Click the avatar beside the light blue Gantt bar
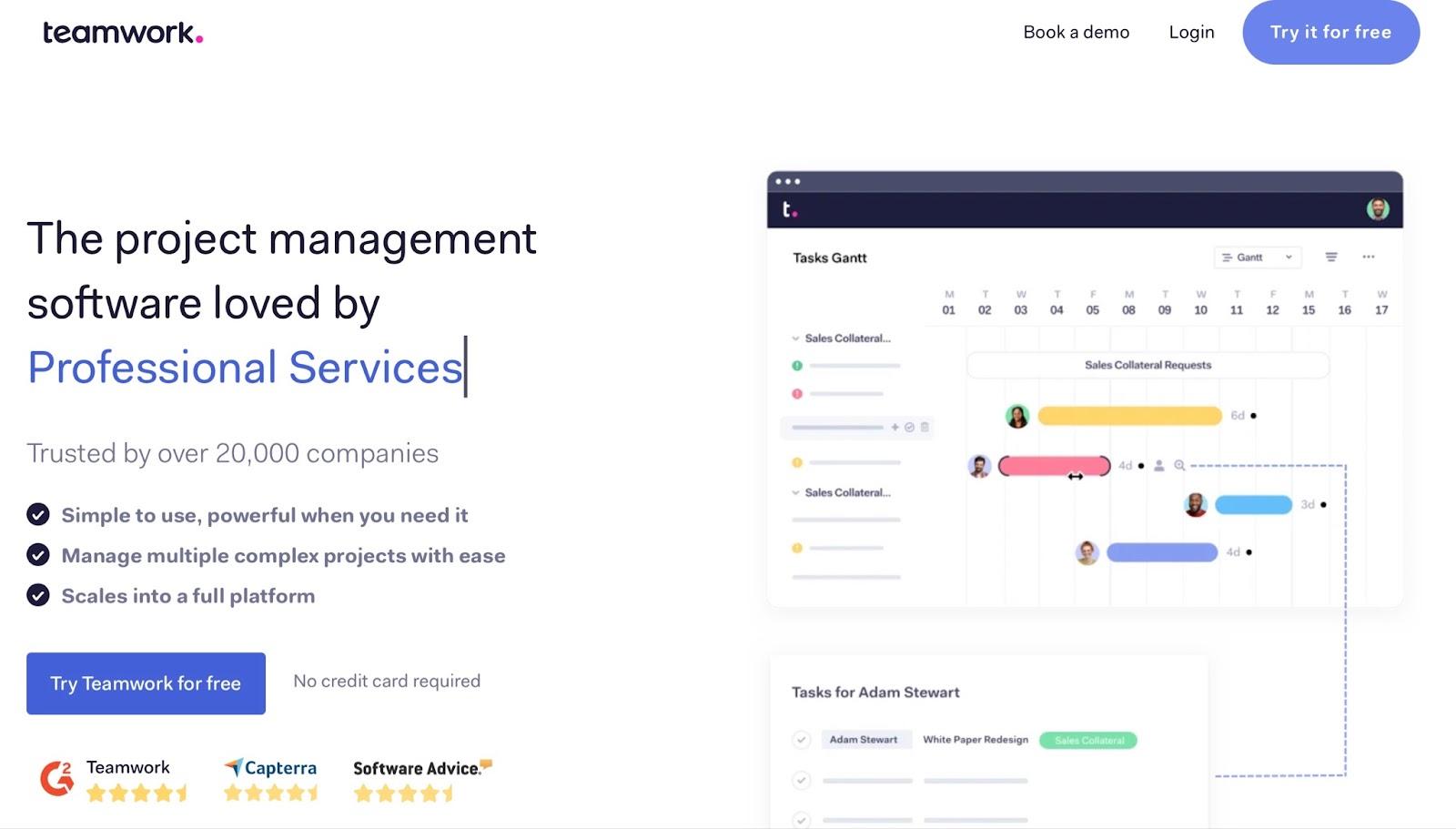The width and height of the screenshot is (1456, 829). pyautogui.click(x=1196, y=504)
